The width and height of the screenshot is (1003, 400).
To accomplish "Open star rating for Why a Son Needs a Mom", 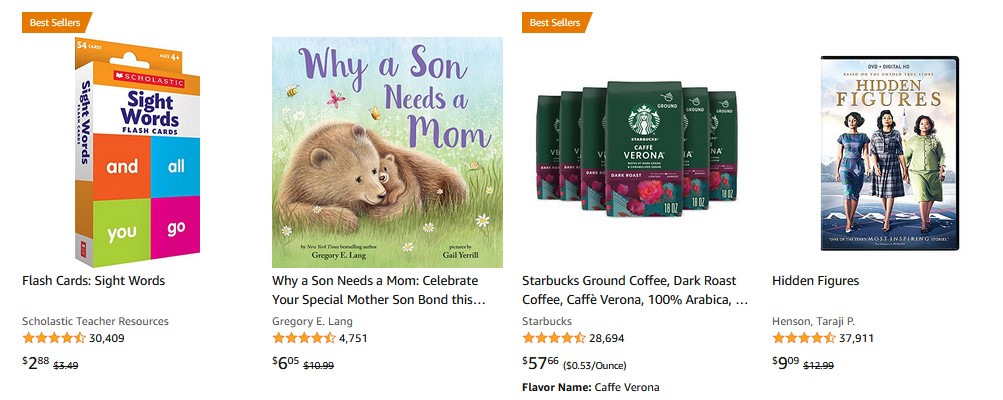I will click(x=303, y=338).
